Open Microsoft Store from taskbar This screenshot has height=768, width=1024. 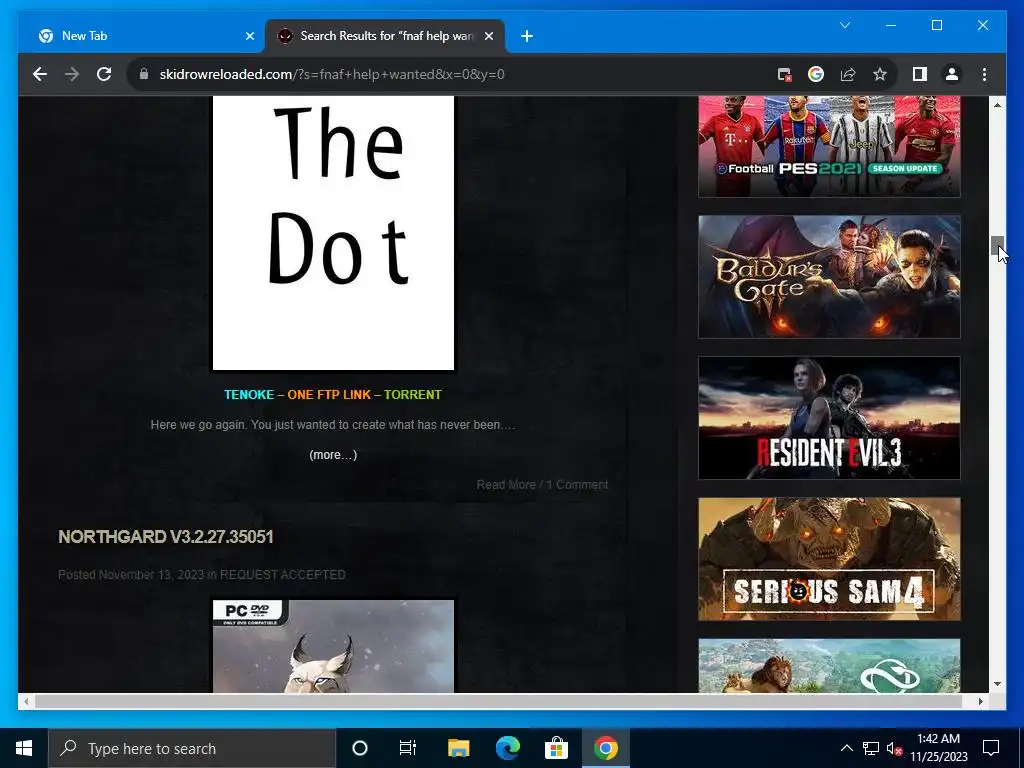coord(556,748)
